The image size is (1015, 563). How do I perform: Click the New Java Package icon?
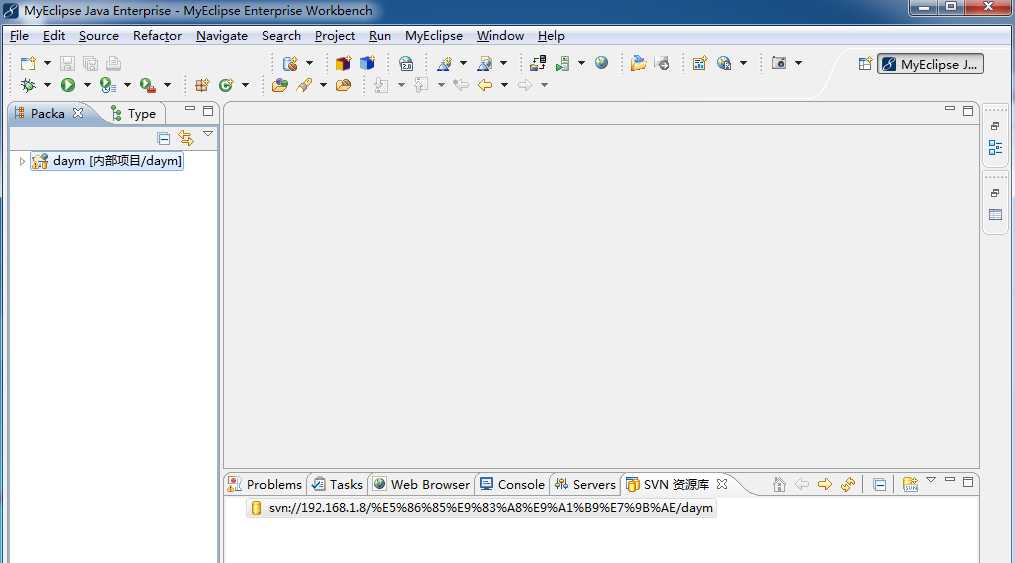pyautogui.click(x=202, y=85)
